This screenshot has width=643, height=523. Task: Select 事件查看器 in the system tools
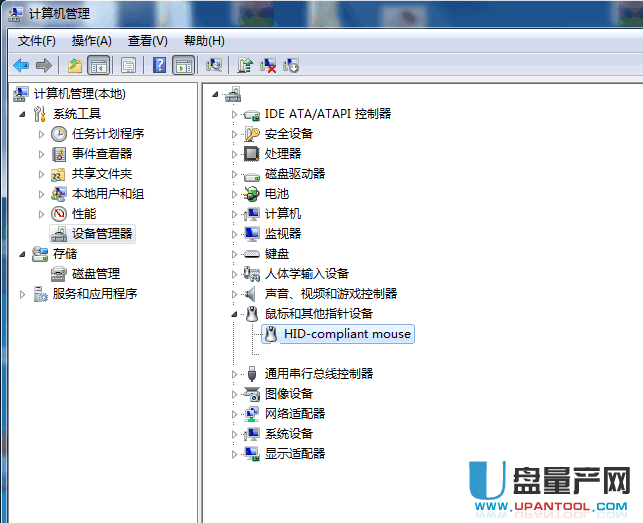pyautogui.click(x=101, y=154)
